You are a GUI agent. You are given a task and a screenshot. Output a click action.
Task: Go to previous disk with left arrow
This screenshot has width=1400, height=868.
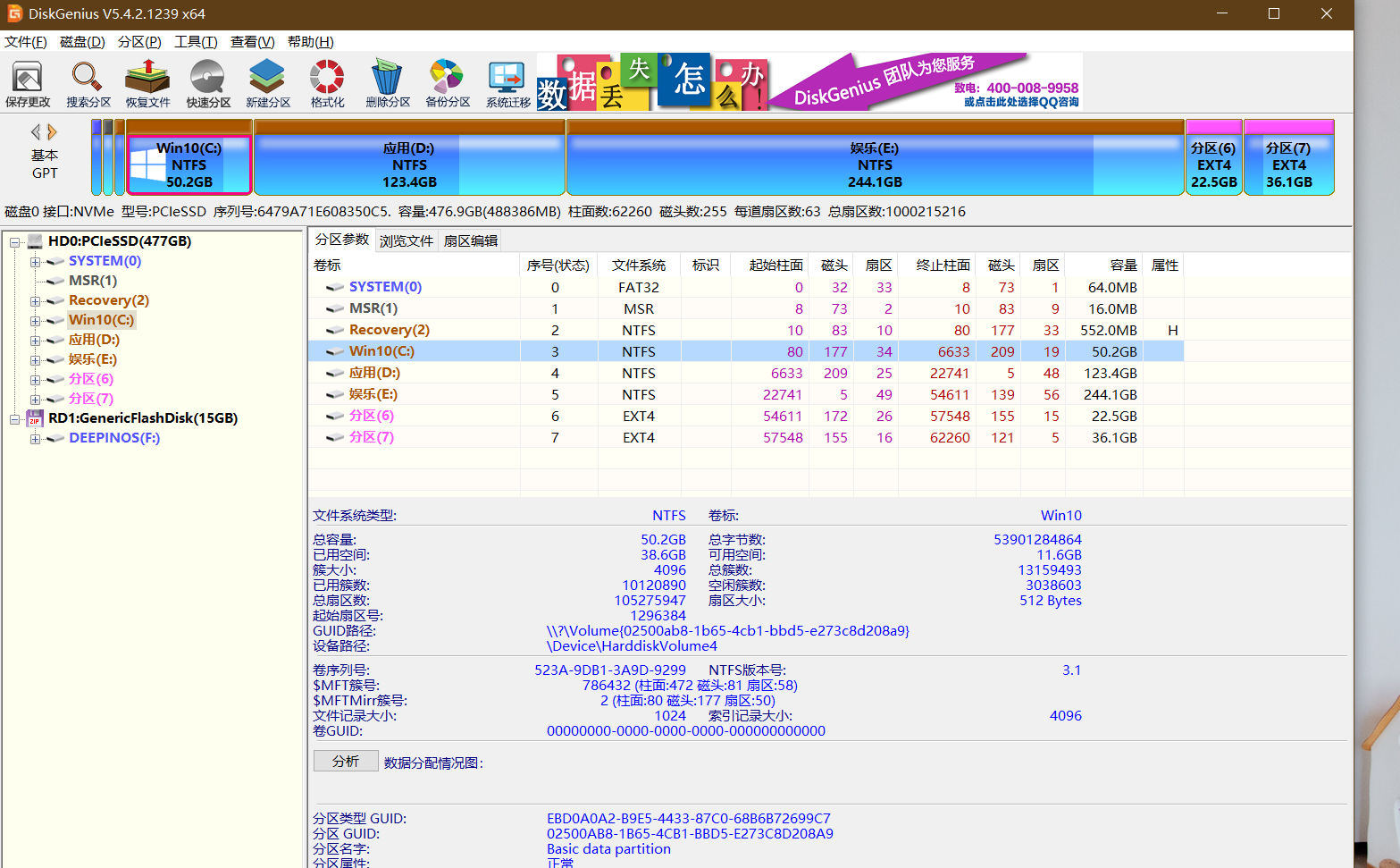click(36, 132)
